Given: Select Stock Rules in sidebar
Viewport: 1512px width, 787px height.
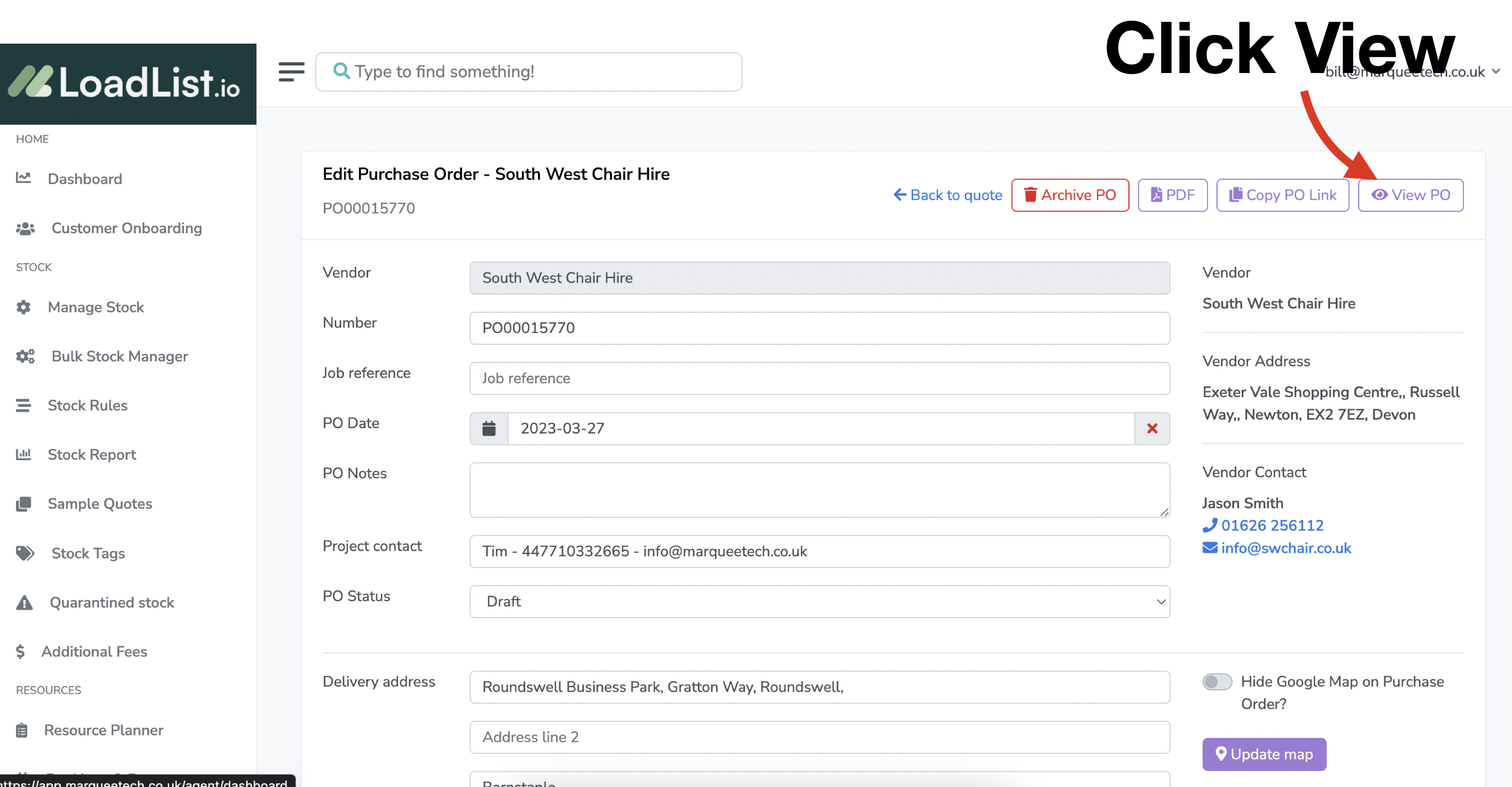Looking at the screenshot, I should tap(87, 405).
